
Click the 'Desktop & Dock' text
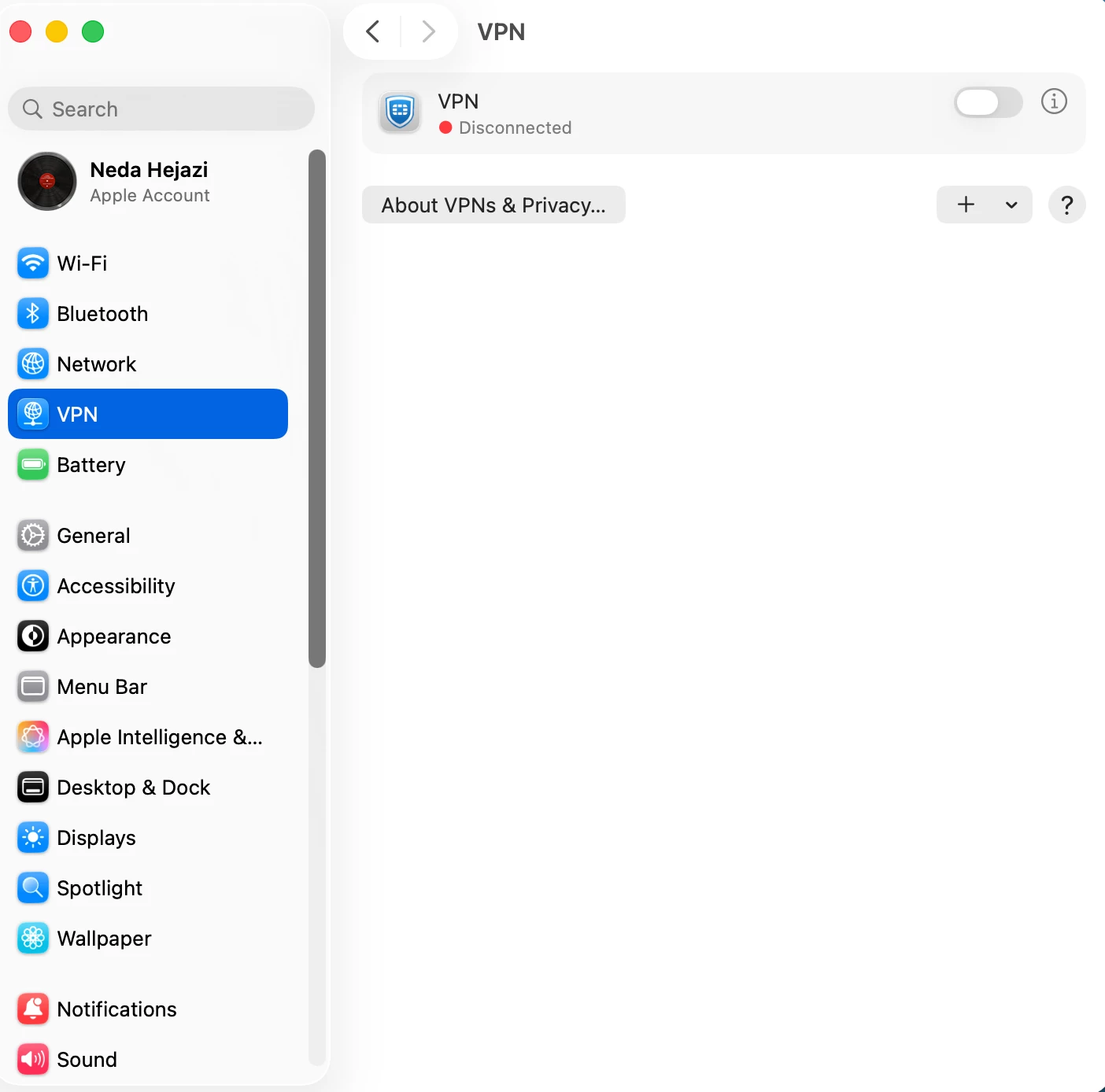[134, 788]
